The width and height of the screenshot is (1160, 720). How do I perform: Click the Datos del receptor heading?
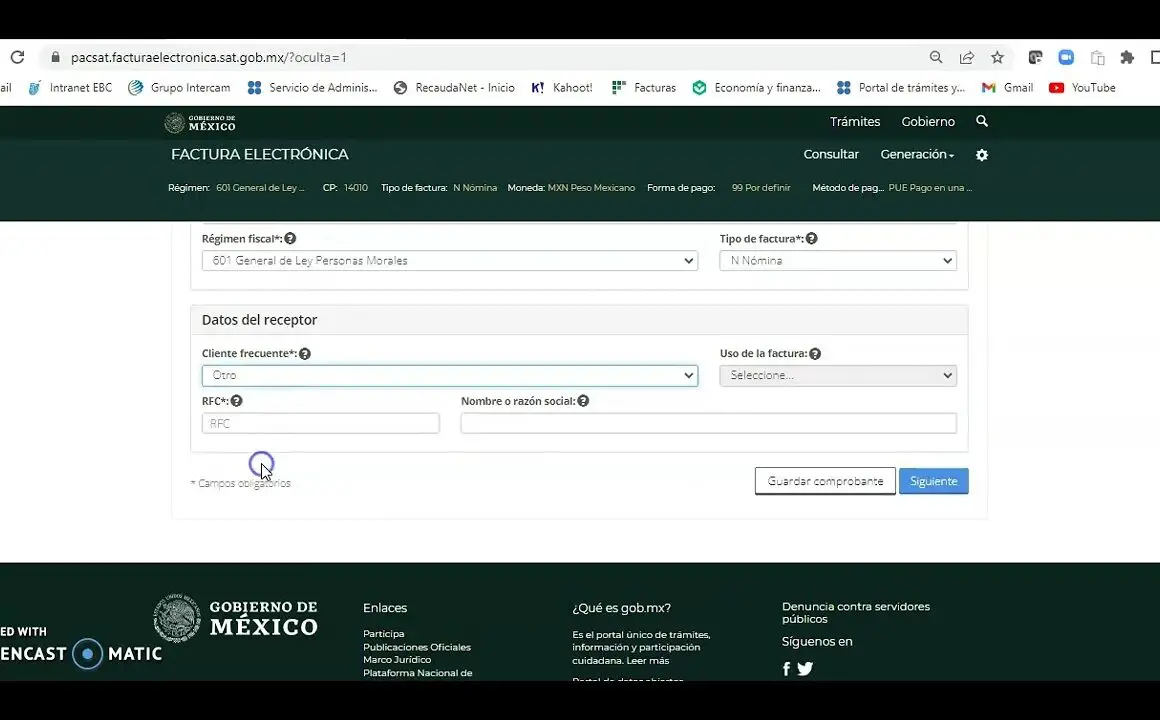(x=260, y=320)
